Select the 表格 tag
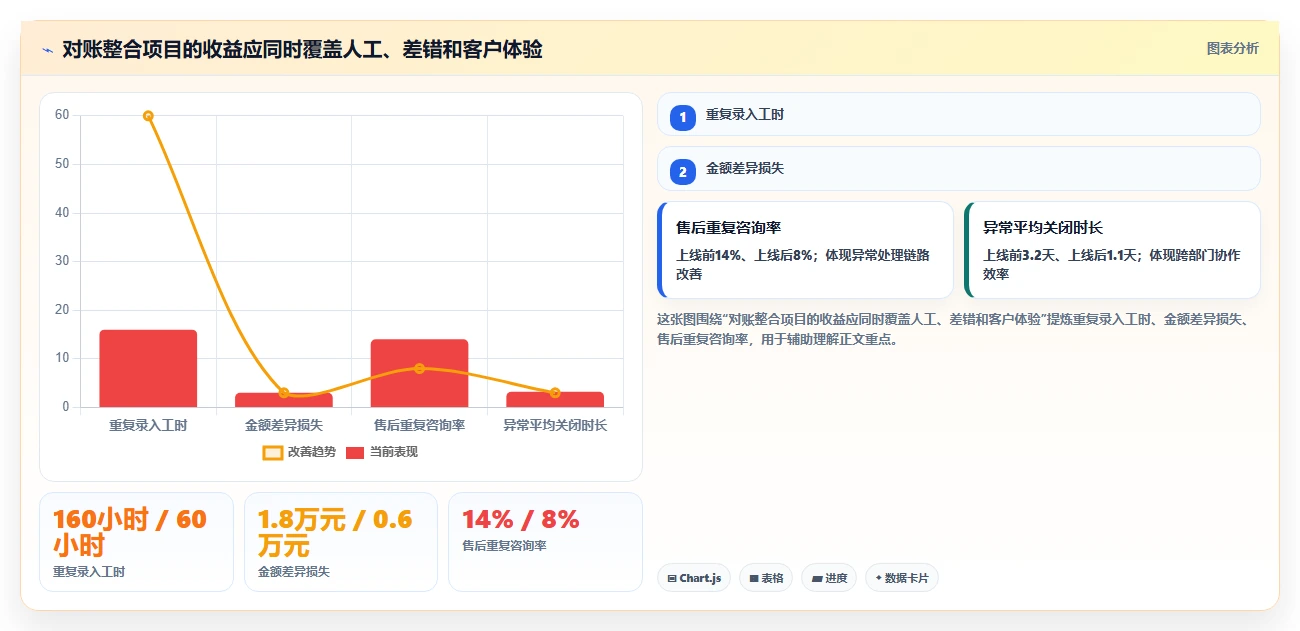 click(766, 578)
